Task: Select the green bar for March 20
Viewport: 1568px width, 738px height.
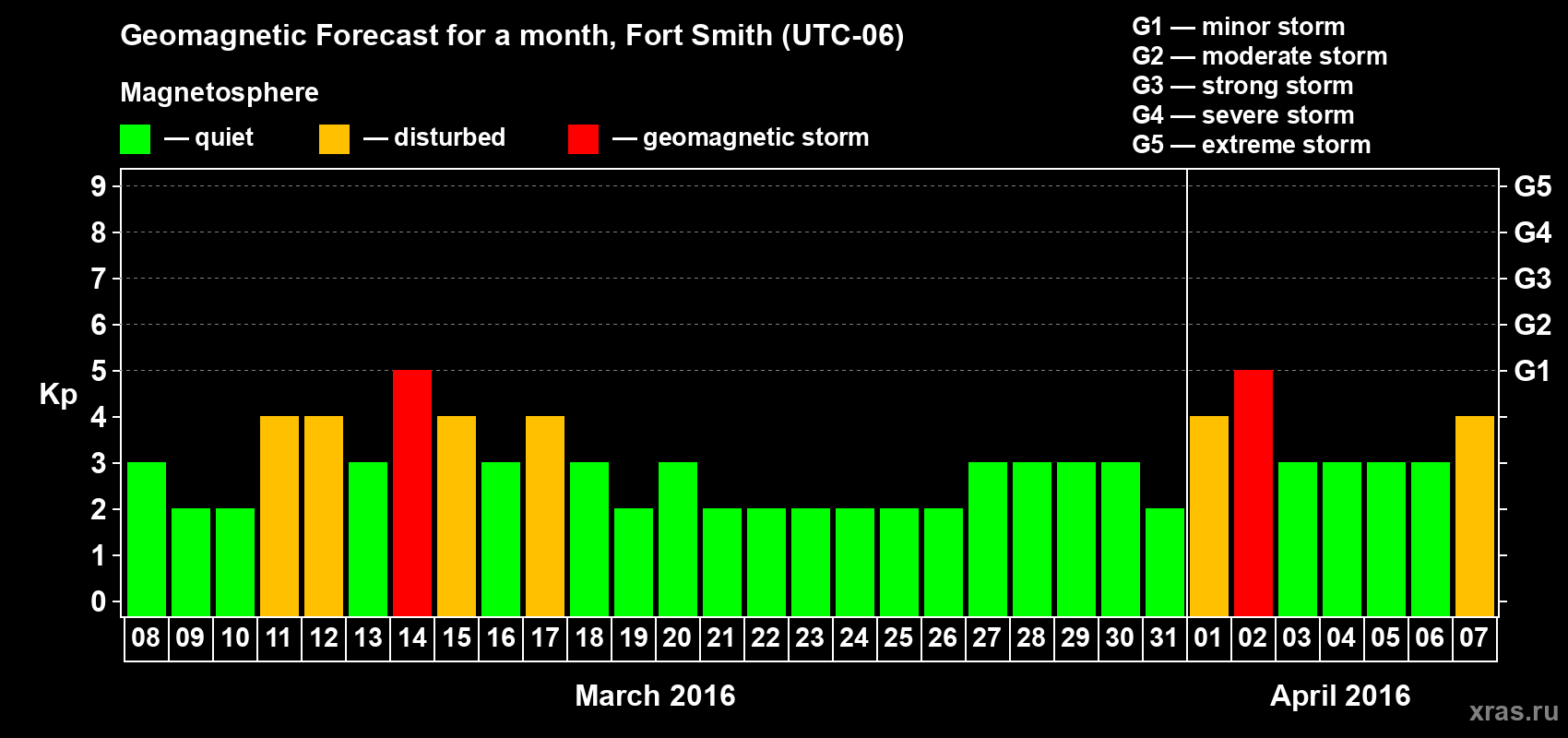Action: coord(678,539)
